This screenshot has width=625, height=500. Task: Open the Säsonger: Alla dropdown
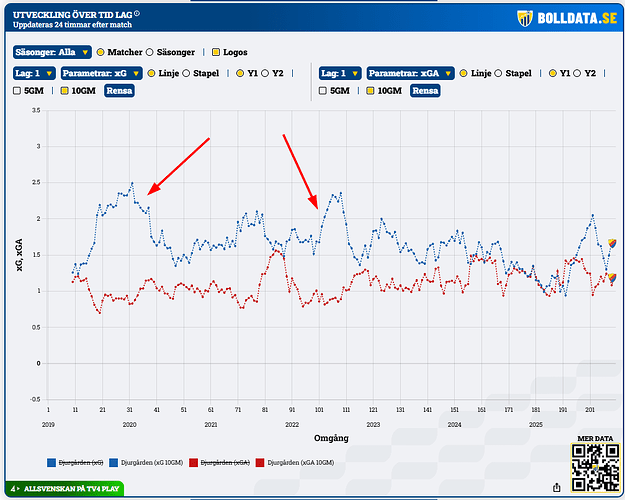[52, 52]
